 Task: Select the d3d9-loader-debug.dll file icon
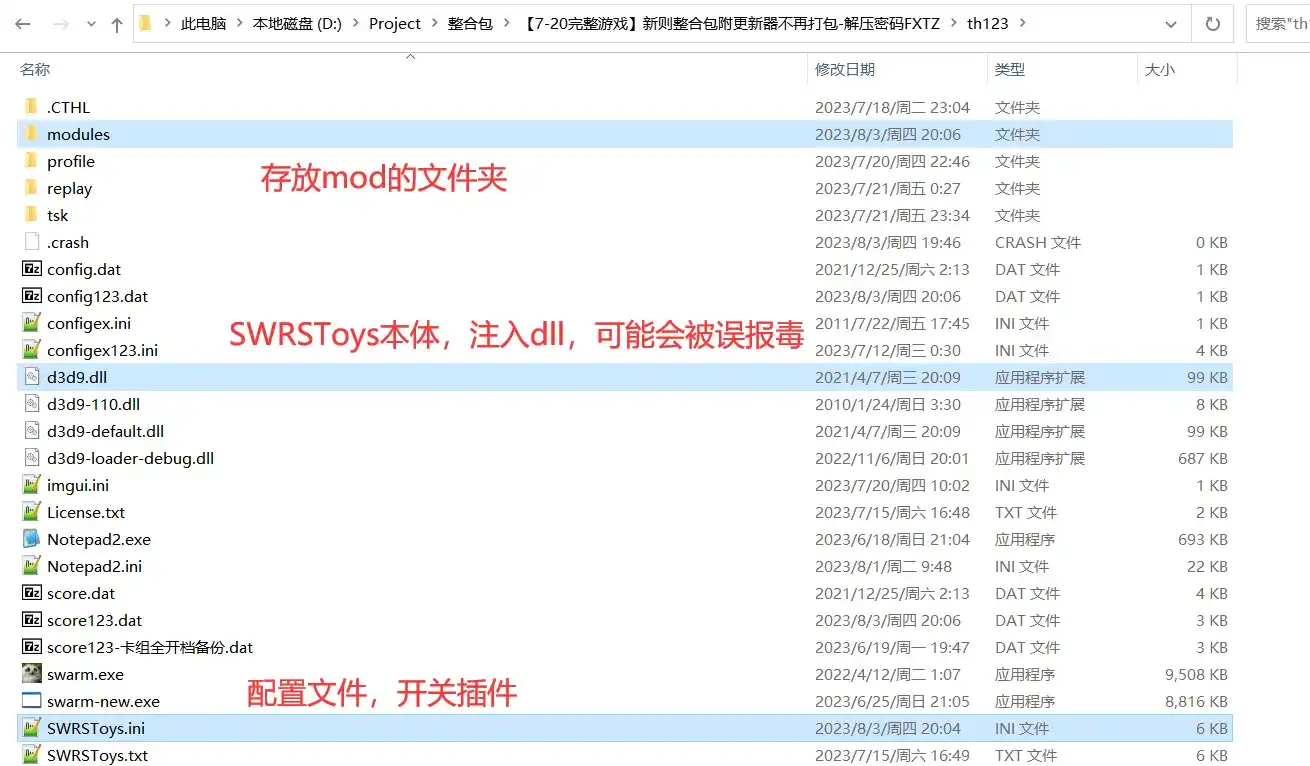coord(31,458)
